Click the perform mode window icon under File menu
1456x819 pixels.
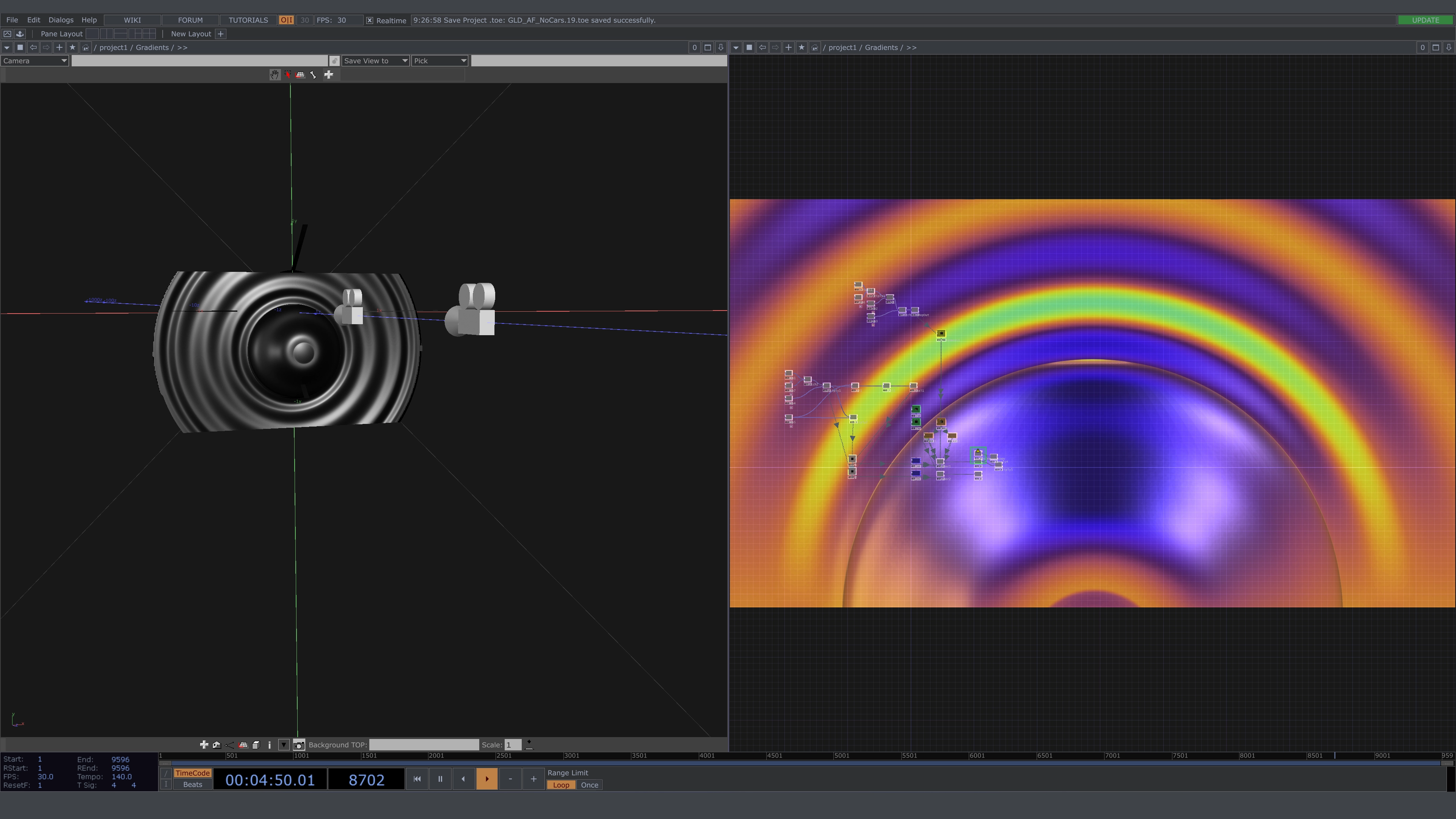(x=7, y=34)
